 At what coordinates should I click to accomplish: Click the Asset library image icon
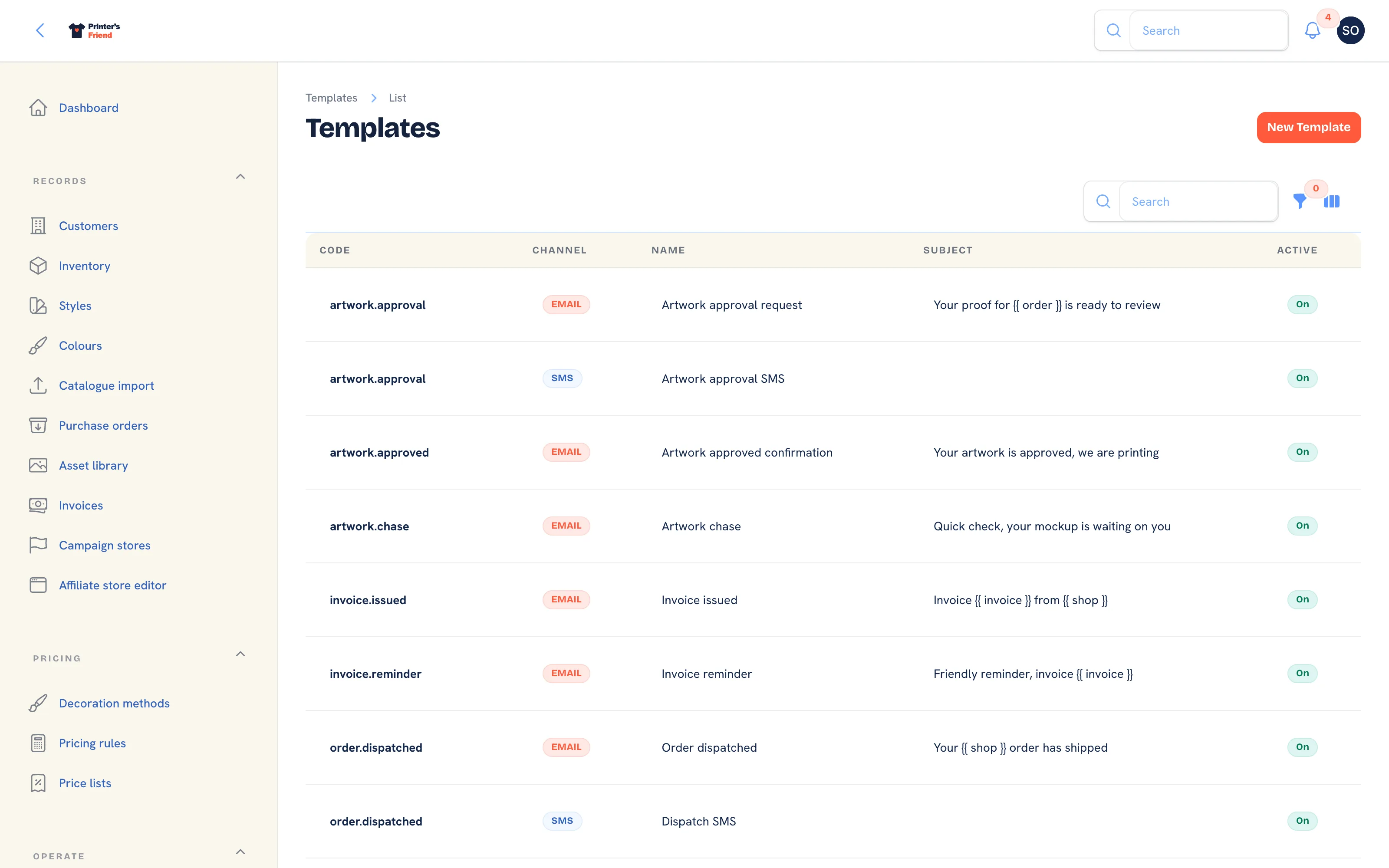[x=38, y=465]
